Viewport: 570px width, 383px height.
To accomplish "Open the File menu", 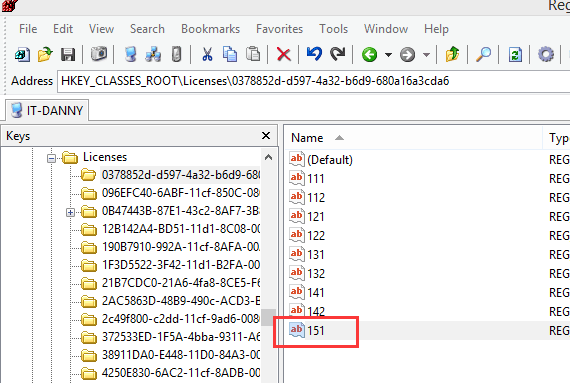I will (28, 29).
